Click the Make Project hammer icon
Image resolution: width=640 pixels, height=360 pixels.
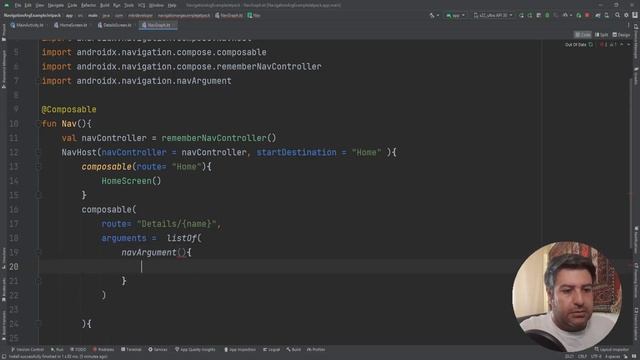pyautogui.click(x=432, y=16)
